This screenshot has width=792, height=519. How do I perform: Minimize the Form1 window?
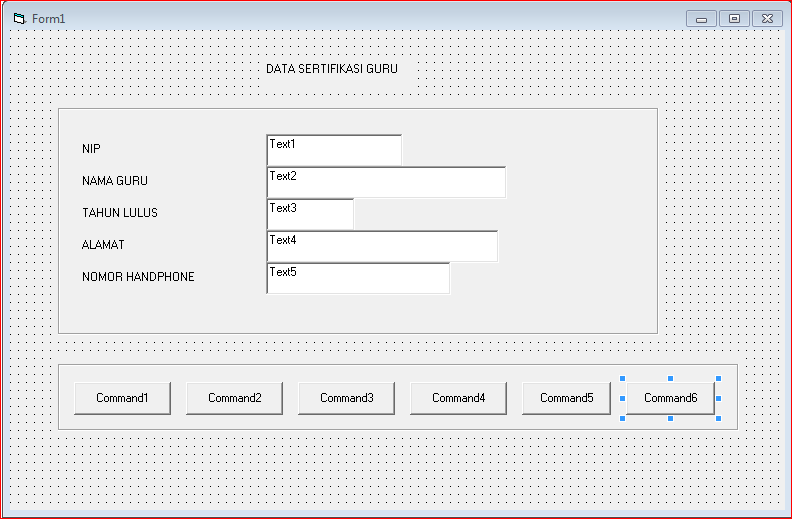point(701,19)
